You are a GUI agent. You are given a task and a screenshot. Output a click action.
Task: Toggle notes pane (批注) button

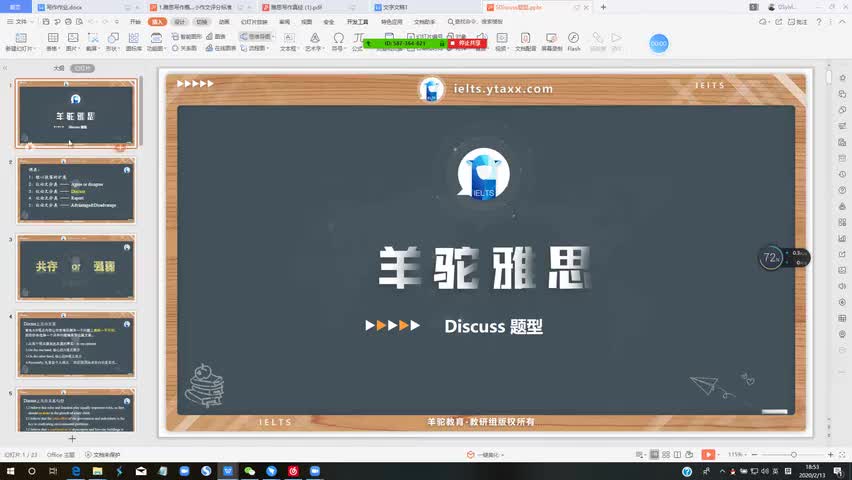pos(798,22)
